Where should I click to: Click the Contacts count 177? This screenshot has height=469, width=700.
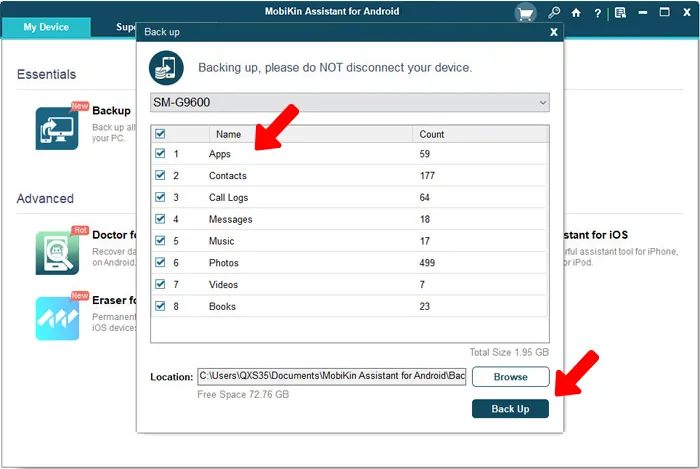pyautogui.click(x=427, y=176)
